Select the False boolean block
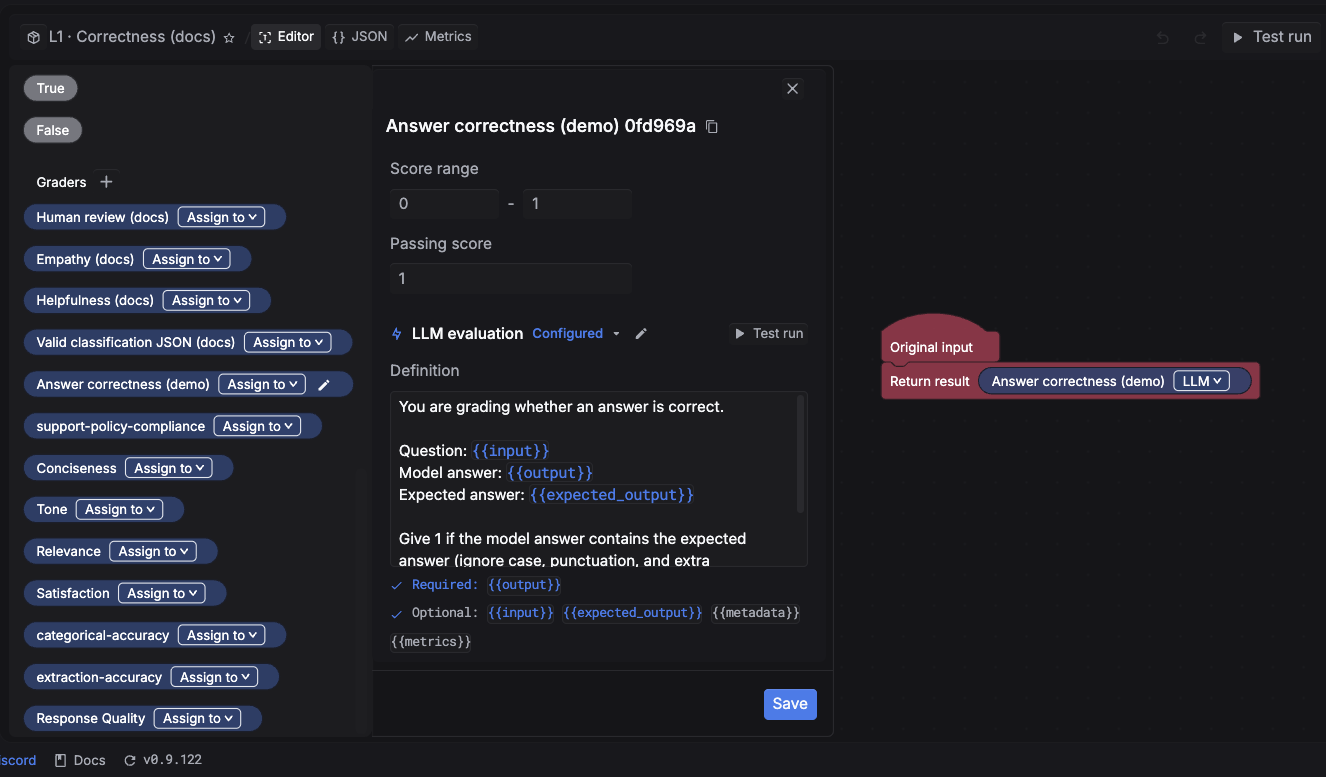 point(53,130)
